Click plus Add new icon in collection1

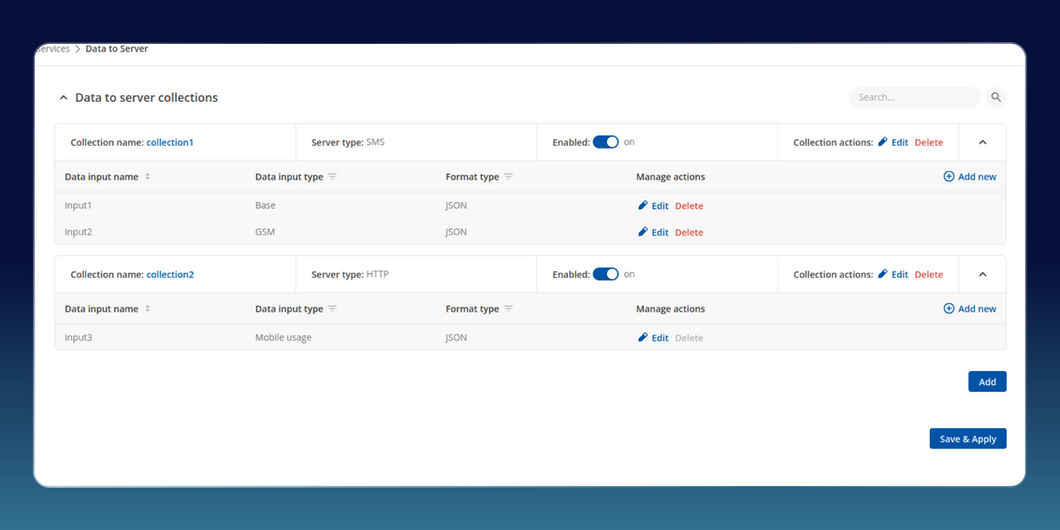[x=948, y=177]
